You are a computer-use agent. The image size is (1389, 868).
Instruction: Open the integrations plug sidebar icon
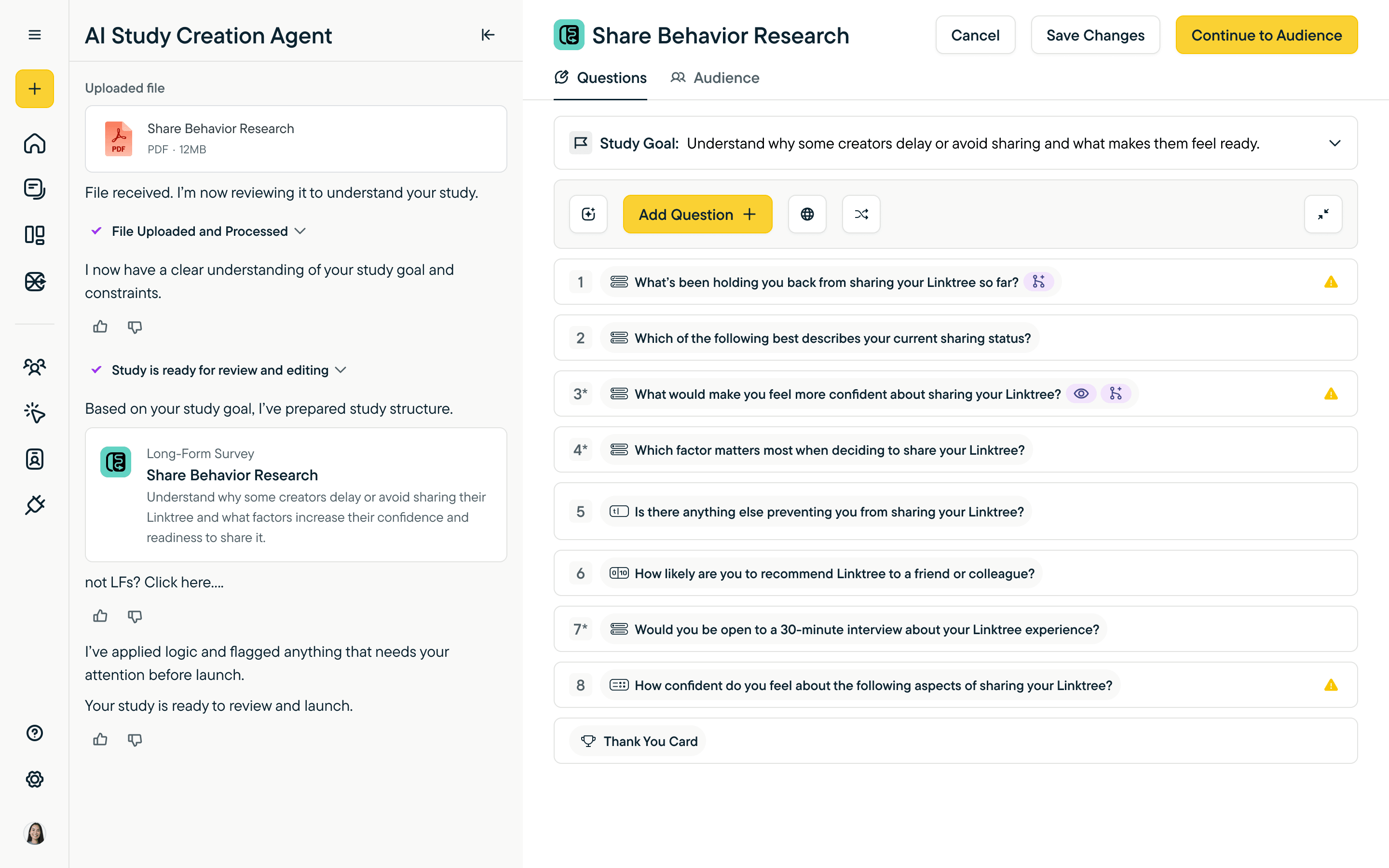34,504
